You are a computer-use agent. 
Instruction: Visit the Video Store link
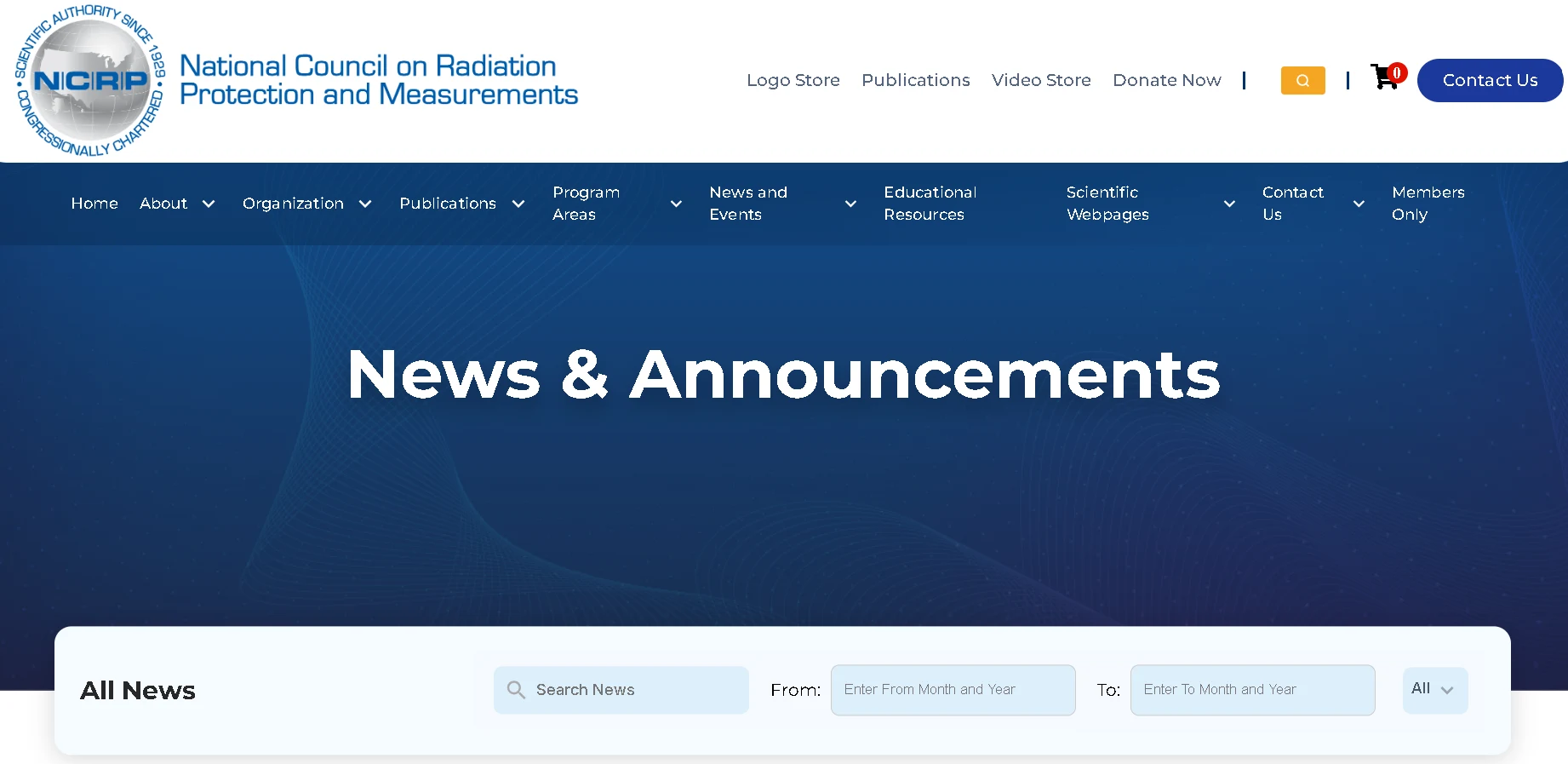point(1041,80)
